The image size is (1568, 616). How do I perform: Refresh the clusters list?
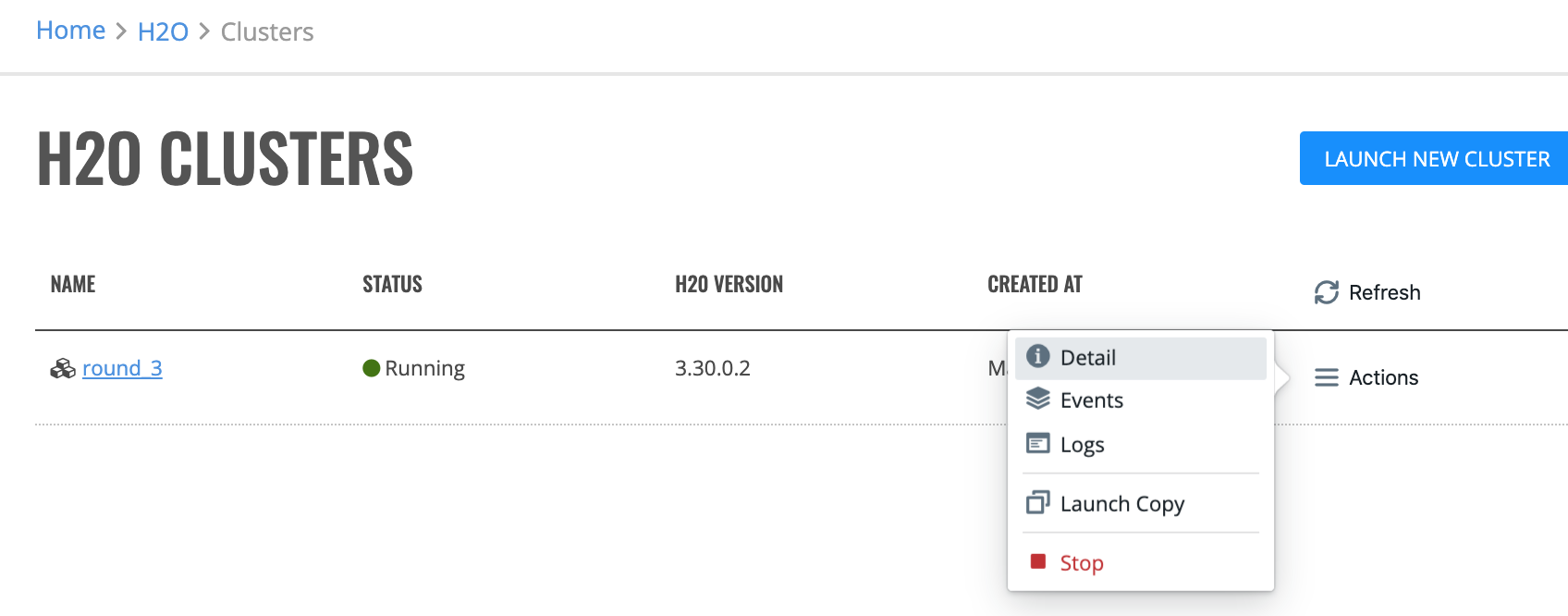(x=1367, y=292)
